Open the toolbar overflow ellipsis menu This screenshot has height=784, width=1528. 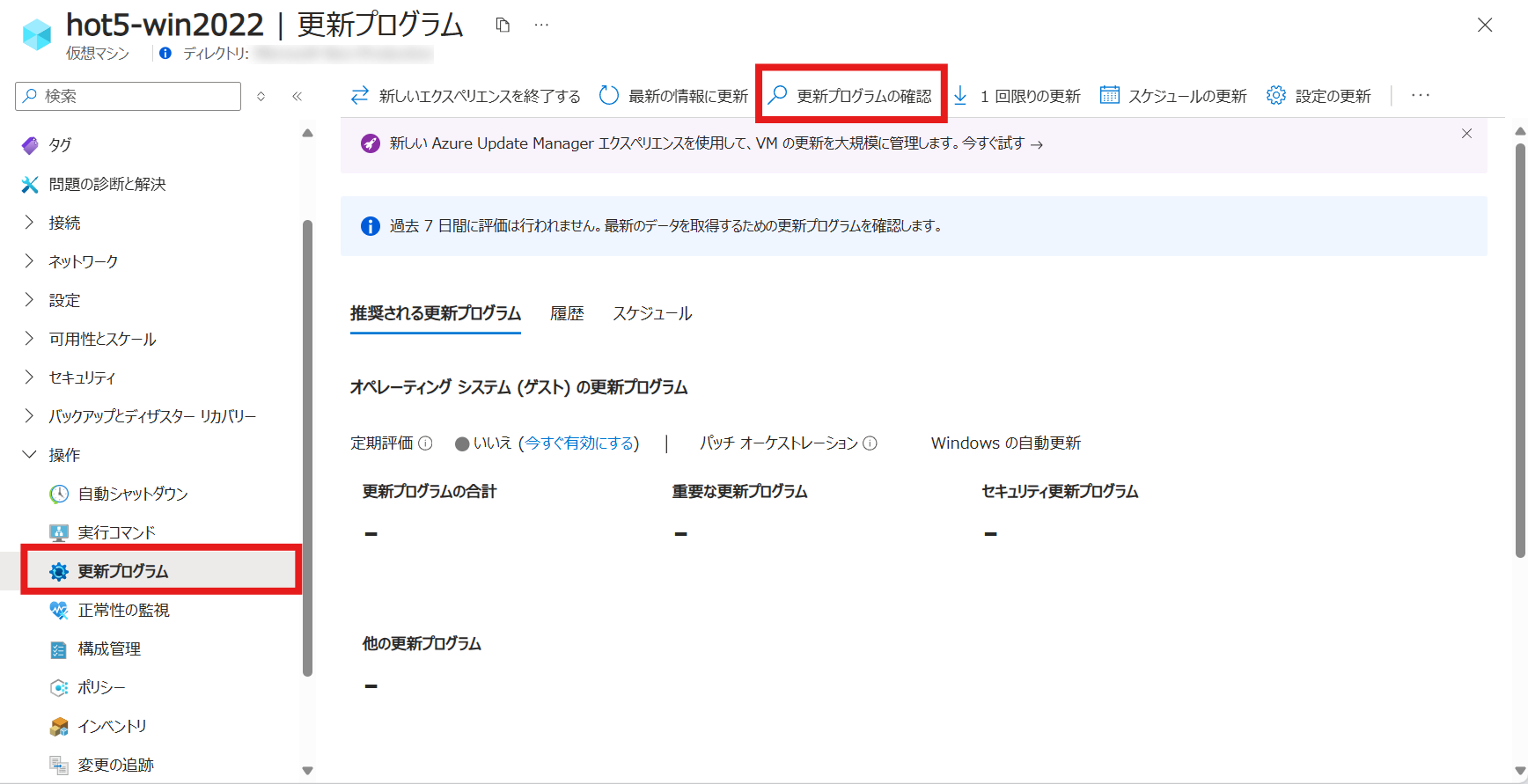pyautogui.click(x=1421, y=96)
